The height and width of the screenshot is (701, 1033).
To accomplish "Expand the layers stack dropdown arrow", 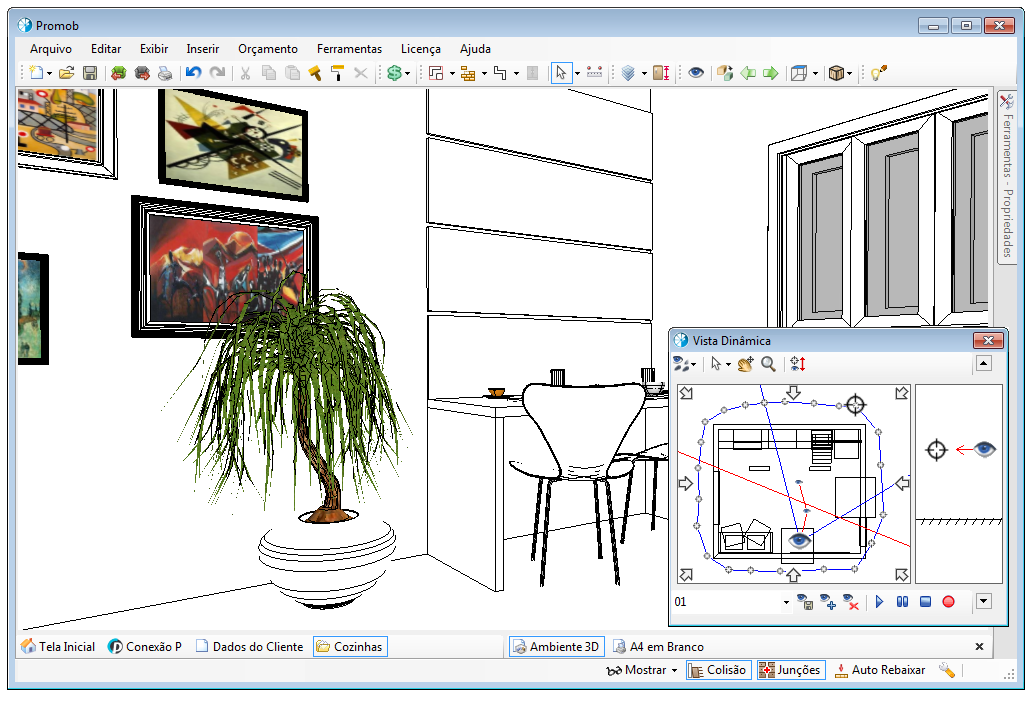I will pyautogui.click(x=644, y=74).
